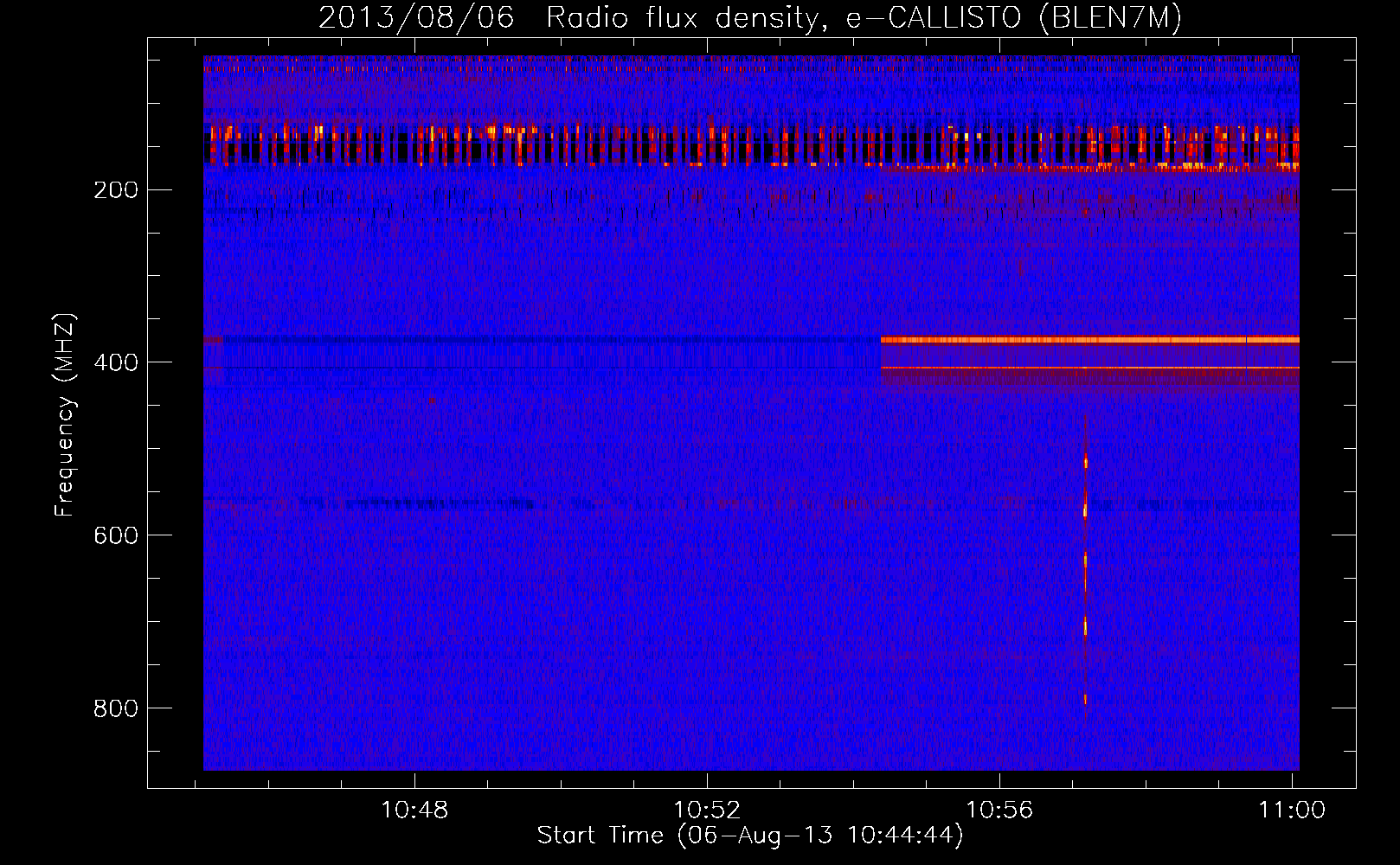The height and width of the screenshot is (865, 1400).
Task: Click the 400 frequency tick label
Action: (115, 363)
